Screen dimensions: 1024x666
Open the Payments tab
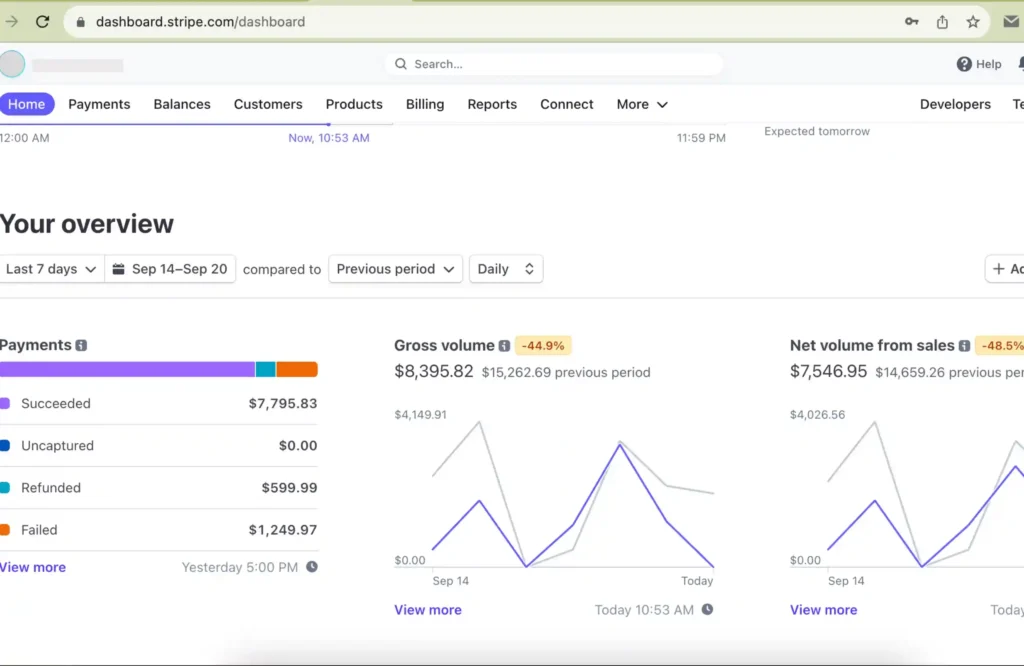click(99, 104)
